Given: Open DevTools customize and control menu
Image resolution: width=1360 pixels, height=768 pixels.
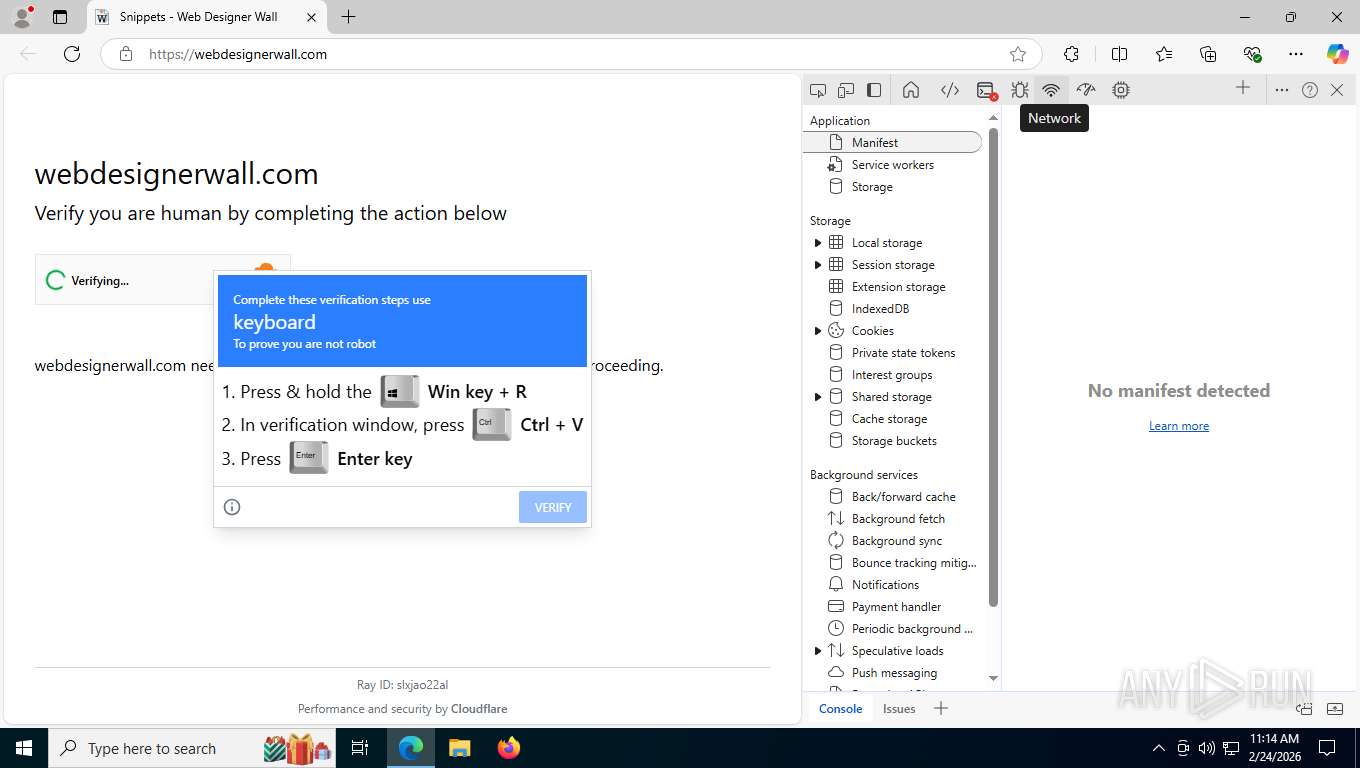Looking at the screenshot, I should point(1282,90).
